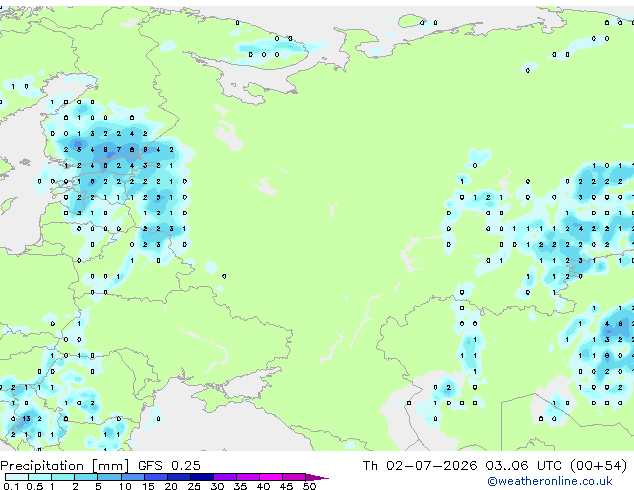Click the '10' legend scale label

click(x=125, y=486)
